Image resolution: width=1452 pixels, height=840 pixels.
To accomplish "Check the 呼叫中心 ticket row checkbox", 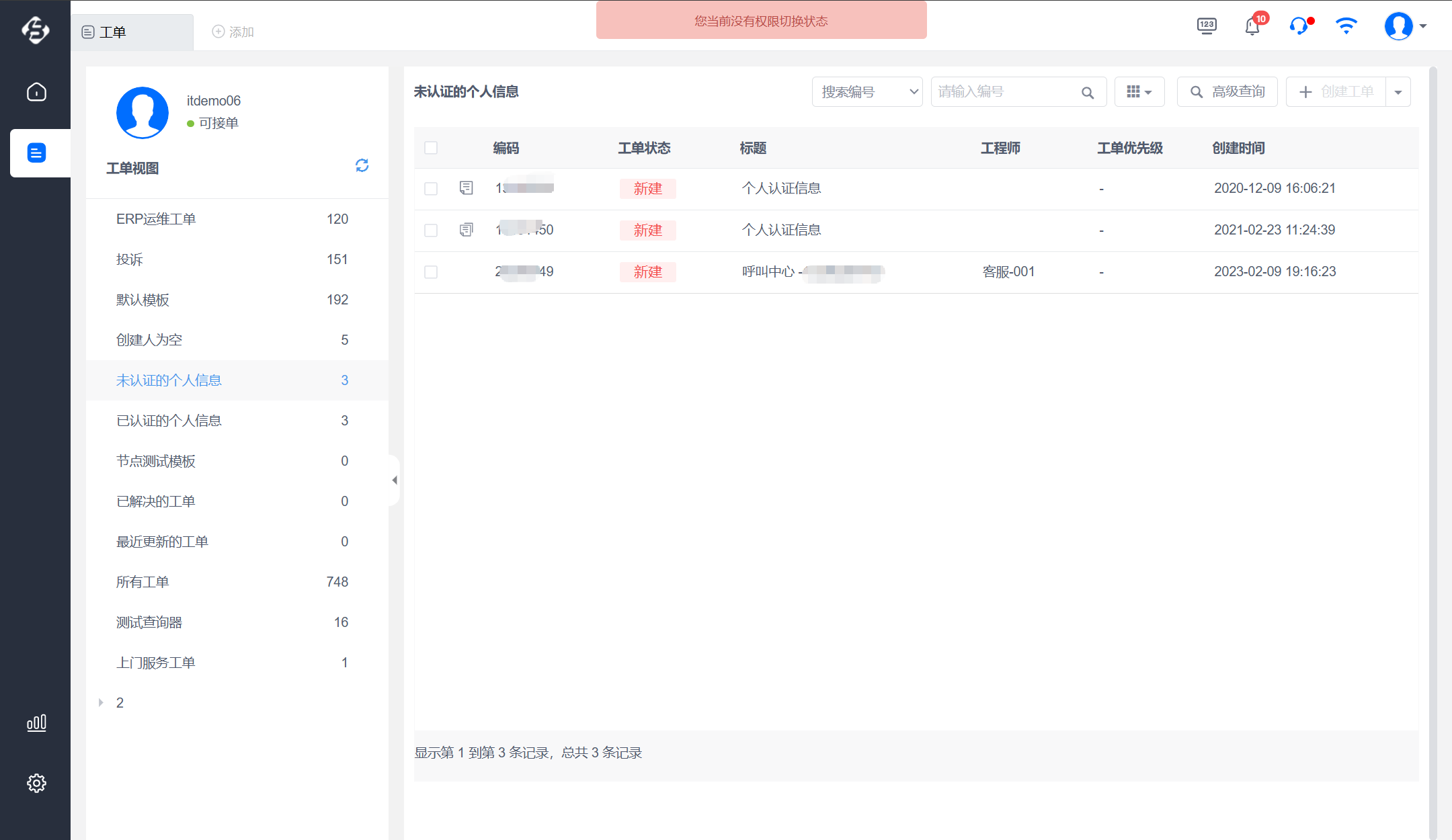I will 431,272.
